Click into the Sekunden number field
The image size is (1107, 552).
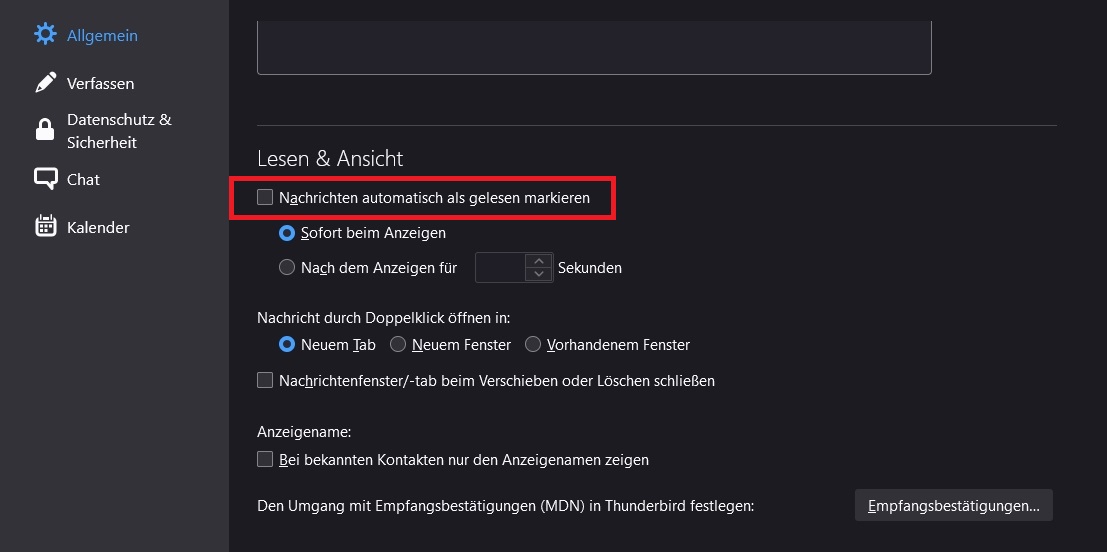pos(500,268)
